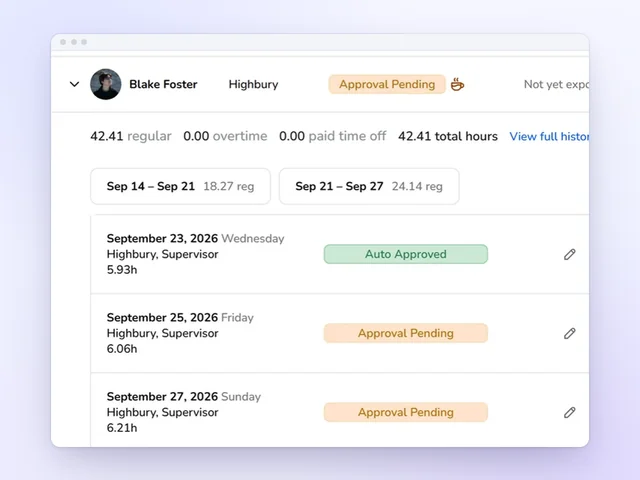Click the 42.41 total hours text

(x=448, y=136)
